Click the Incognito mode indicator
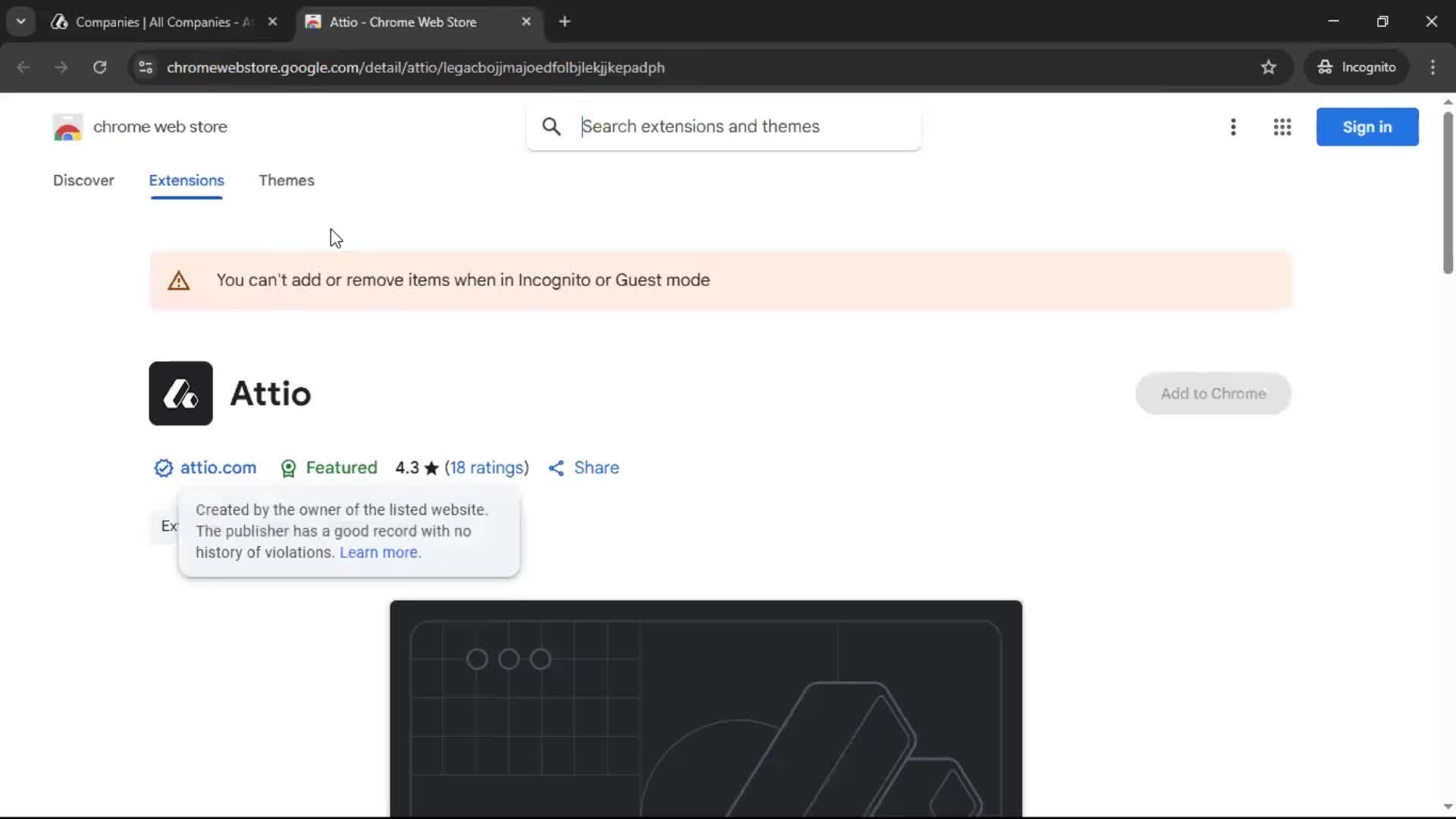Viewport: 1456px width, 819px height. 1357,67
